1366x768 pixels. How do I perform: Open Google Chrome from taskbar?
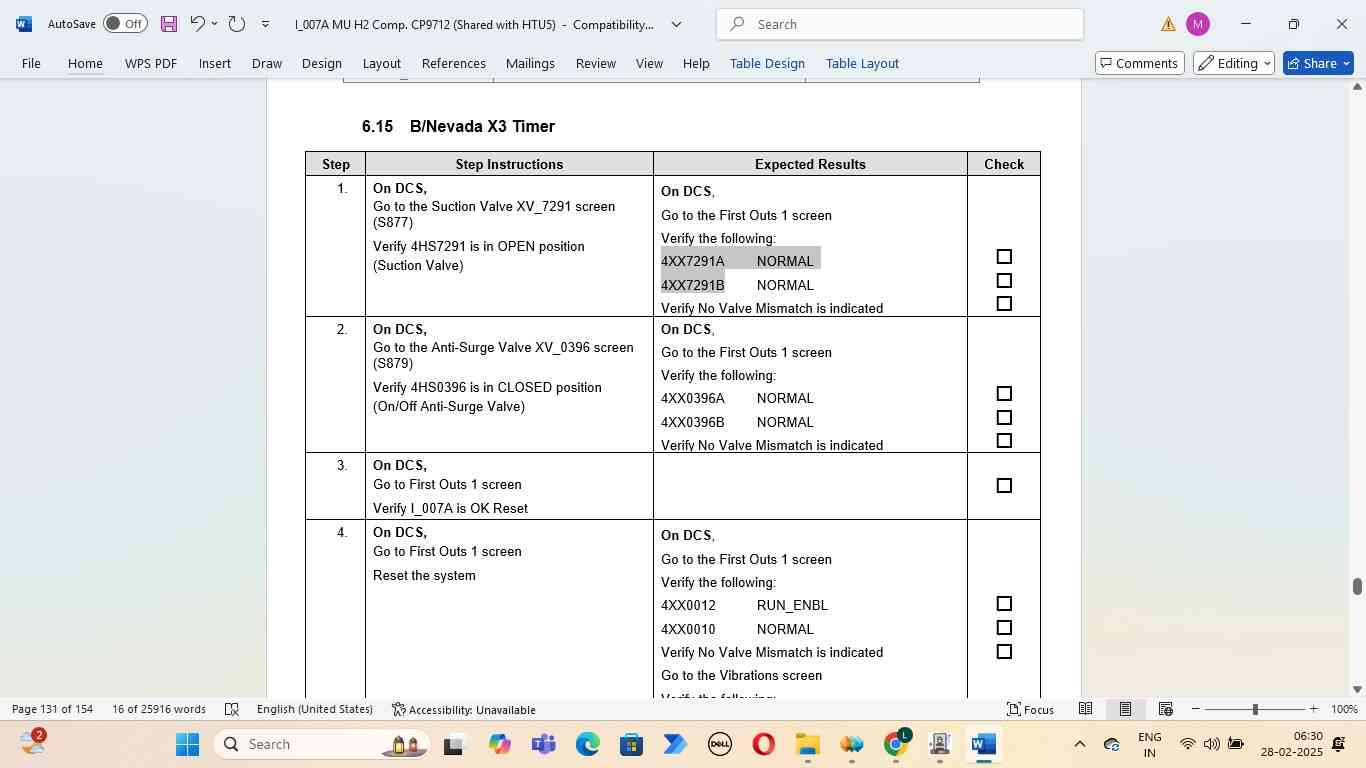897,744
